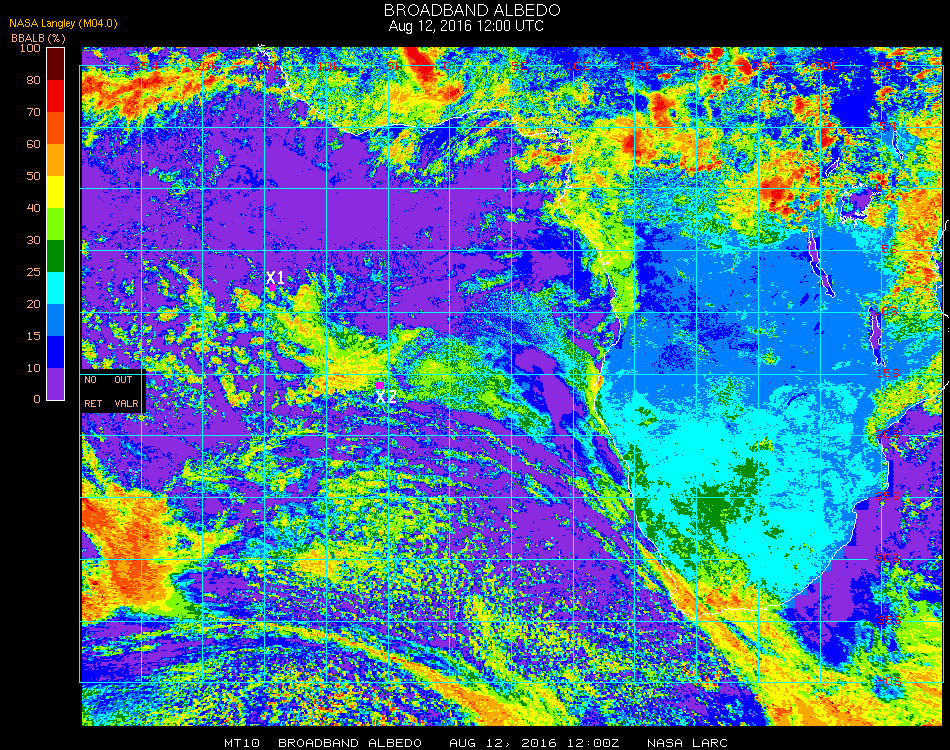Viewport: 950px width, 750px height.
Task: Click the 'Aug 12, 2016 12:00 UTC' date text
Action: 466,26
